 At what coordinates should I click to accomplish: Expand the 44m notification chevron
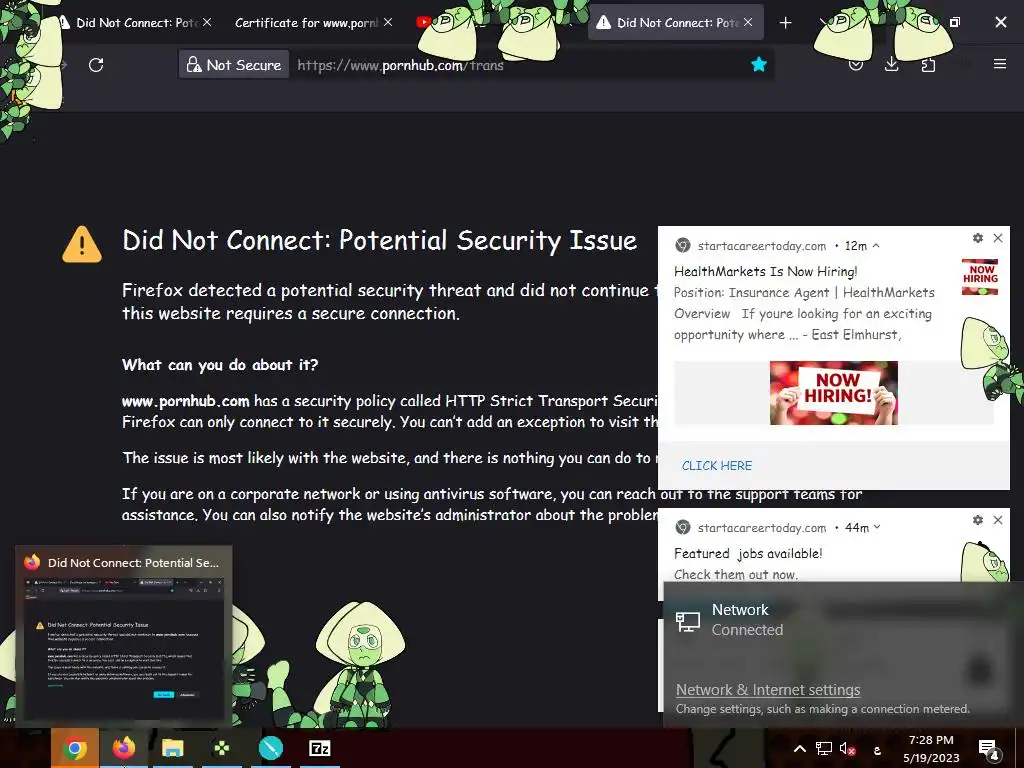click(x=877, y=527)
